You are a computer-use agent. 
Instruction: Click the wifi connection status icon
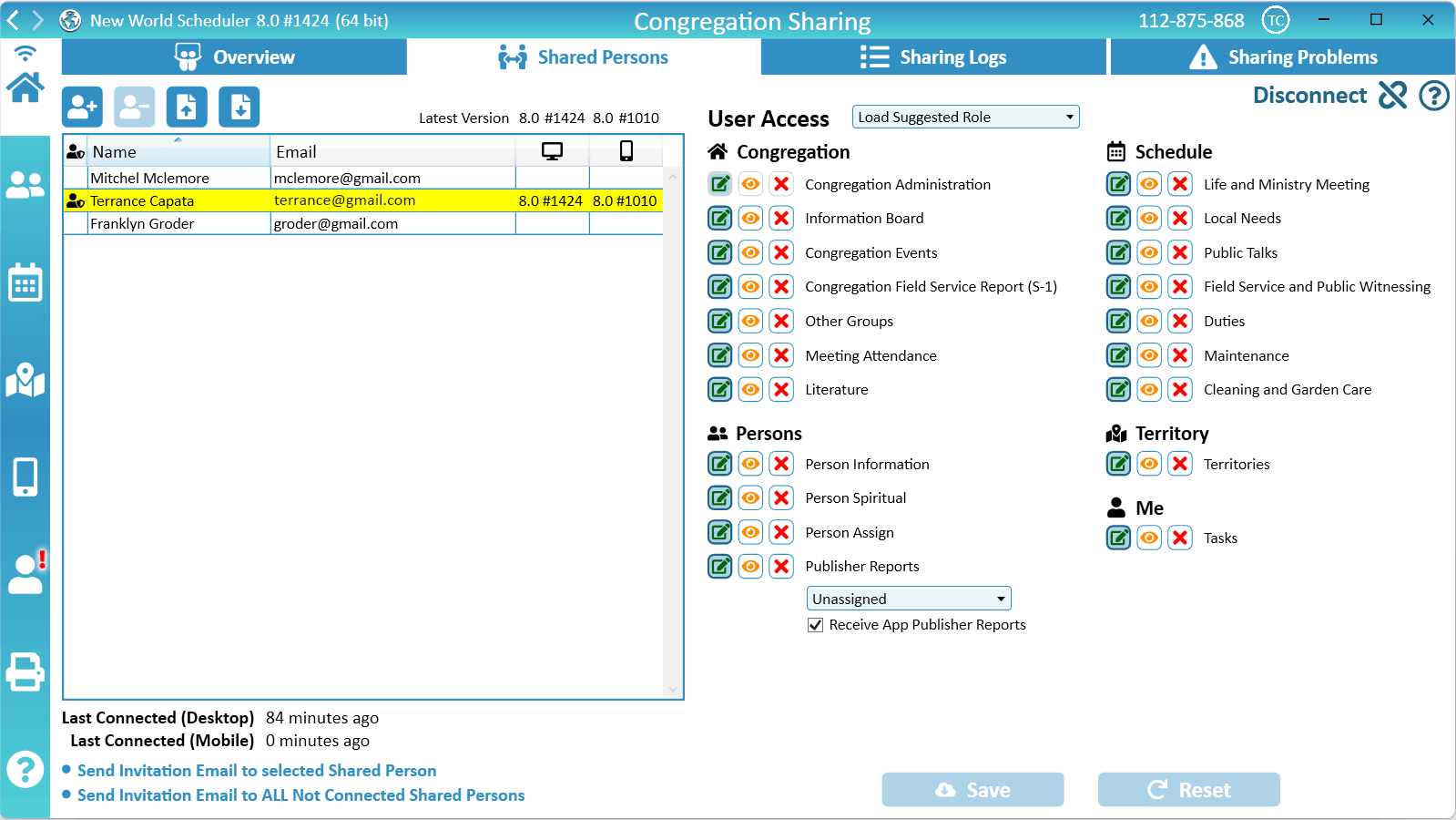25,53
